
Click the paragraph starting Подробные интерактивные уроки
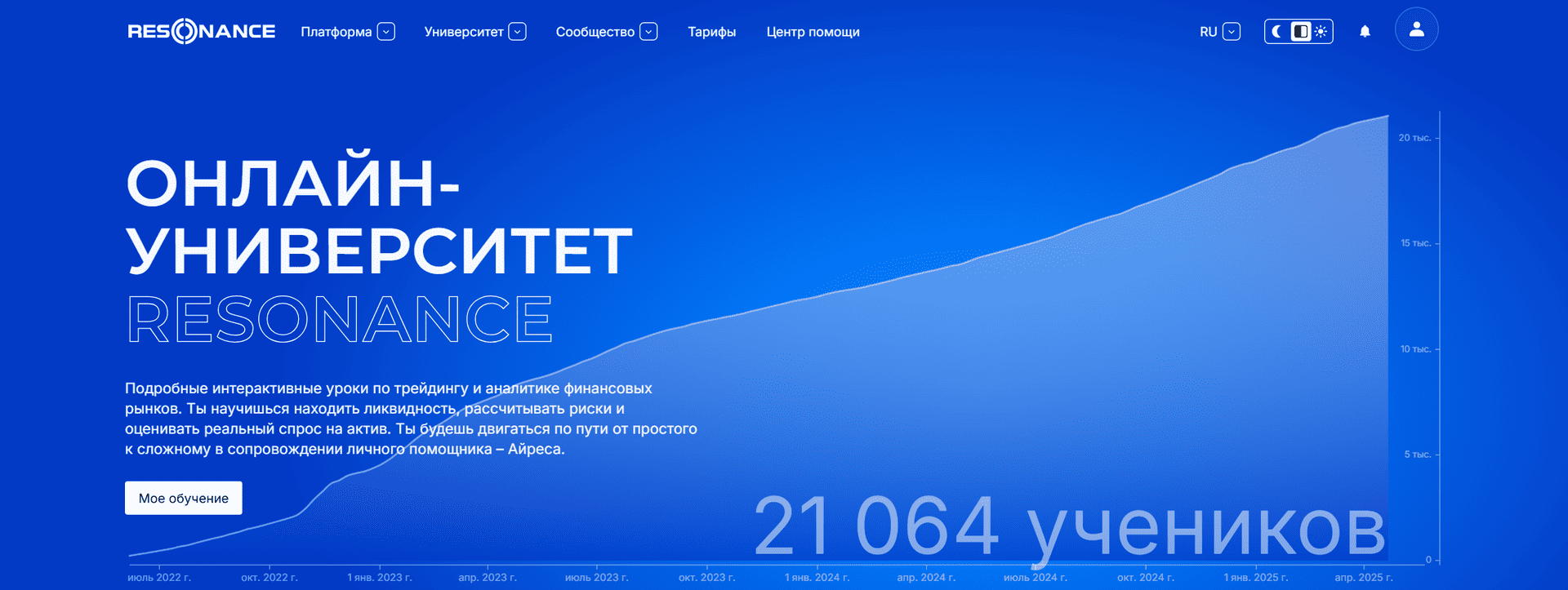pyautogui.click(x=411, y=419)
